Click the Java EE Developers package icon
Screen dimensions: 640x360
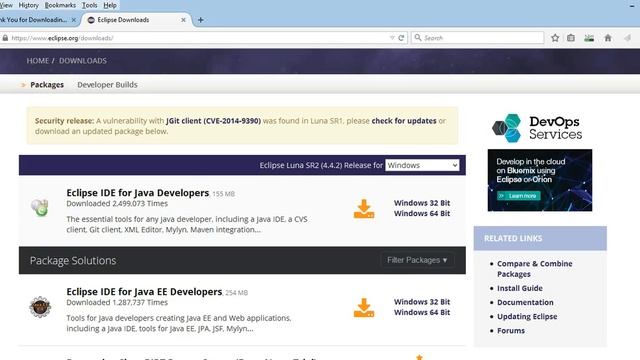(x=40, y=307)
